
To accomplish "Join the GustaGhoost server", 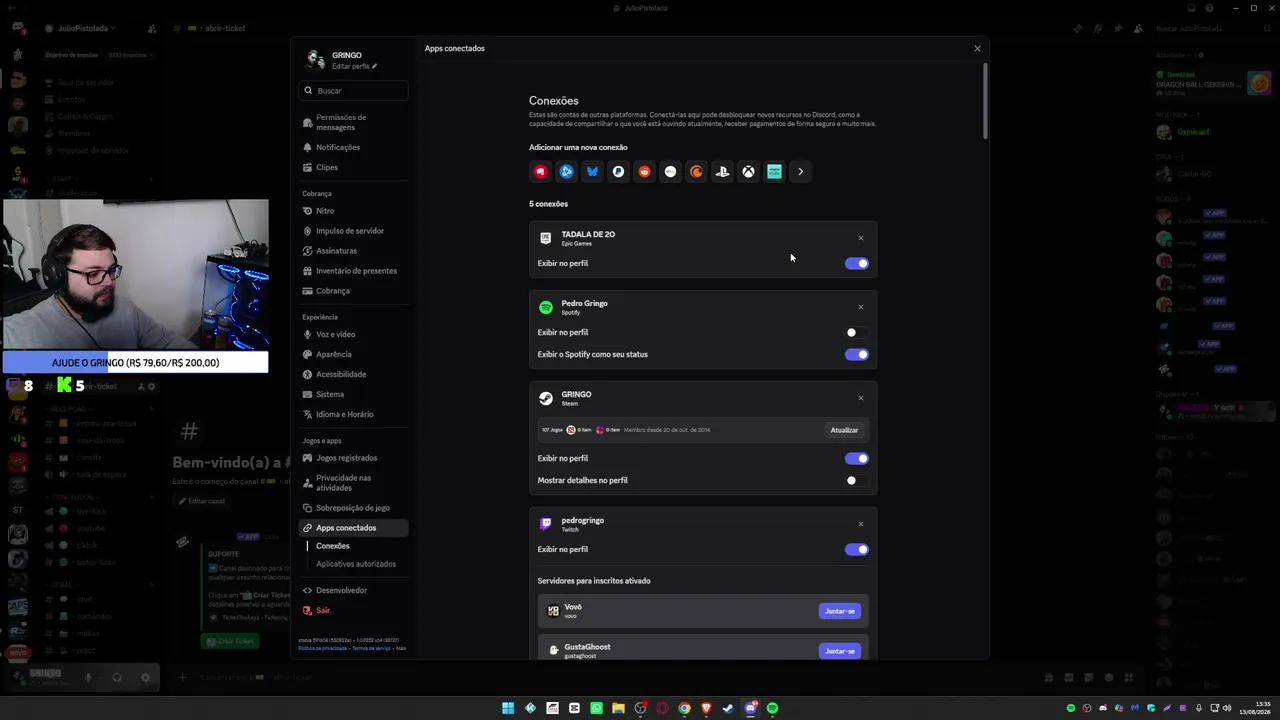I will click(840, 651).
